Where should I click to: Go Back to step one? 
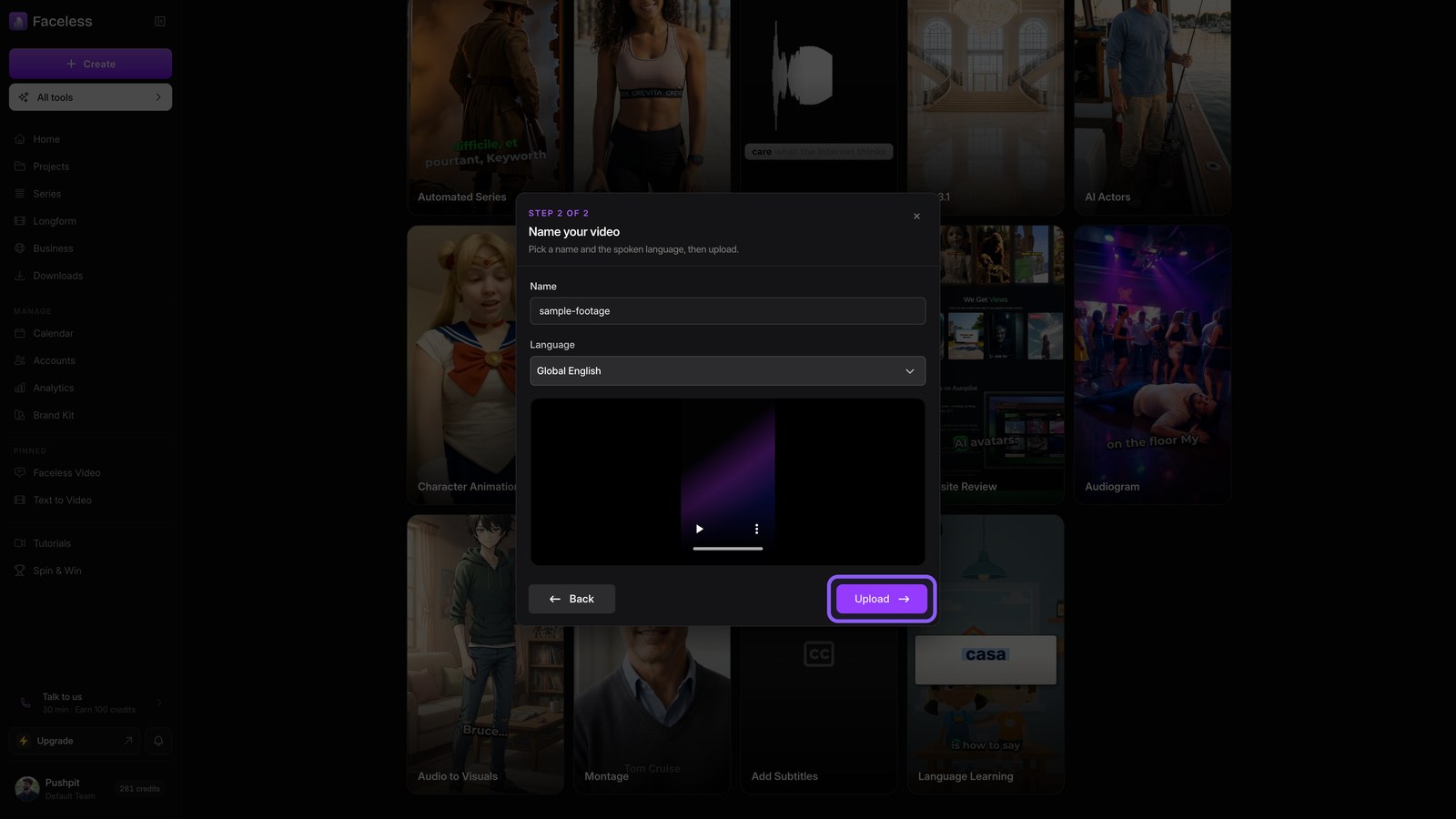pos(571,599)
